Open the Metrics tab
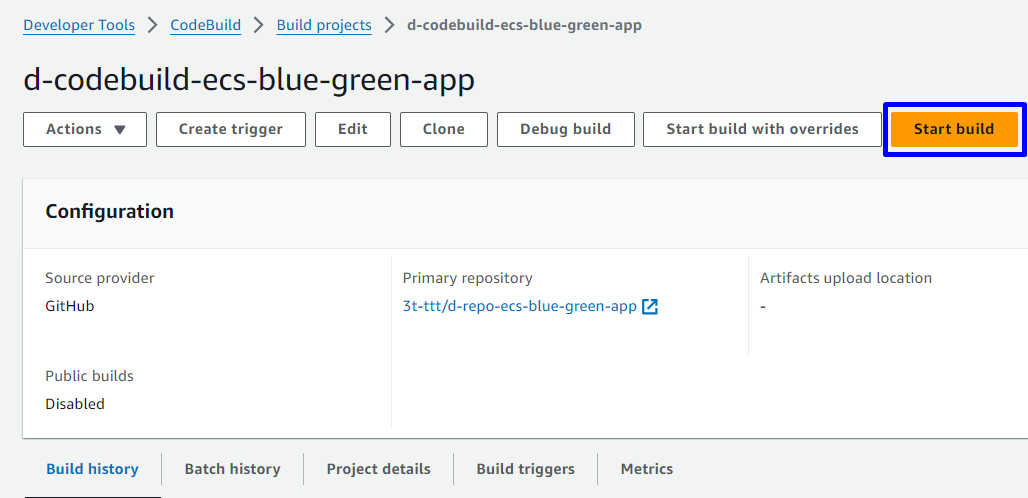The image size is (1028, 498). (646, 468)
